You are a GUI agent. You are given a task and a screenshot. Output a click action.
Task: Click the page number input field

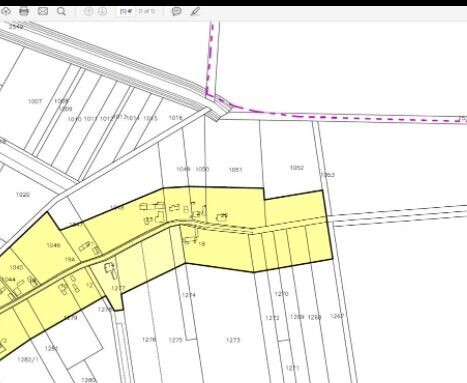tap(126, 12)
